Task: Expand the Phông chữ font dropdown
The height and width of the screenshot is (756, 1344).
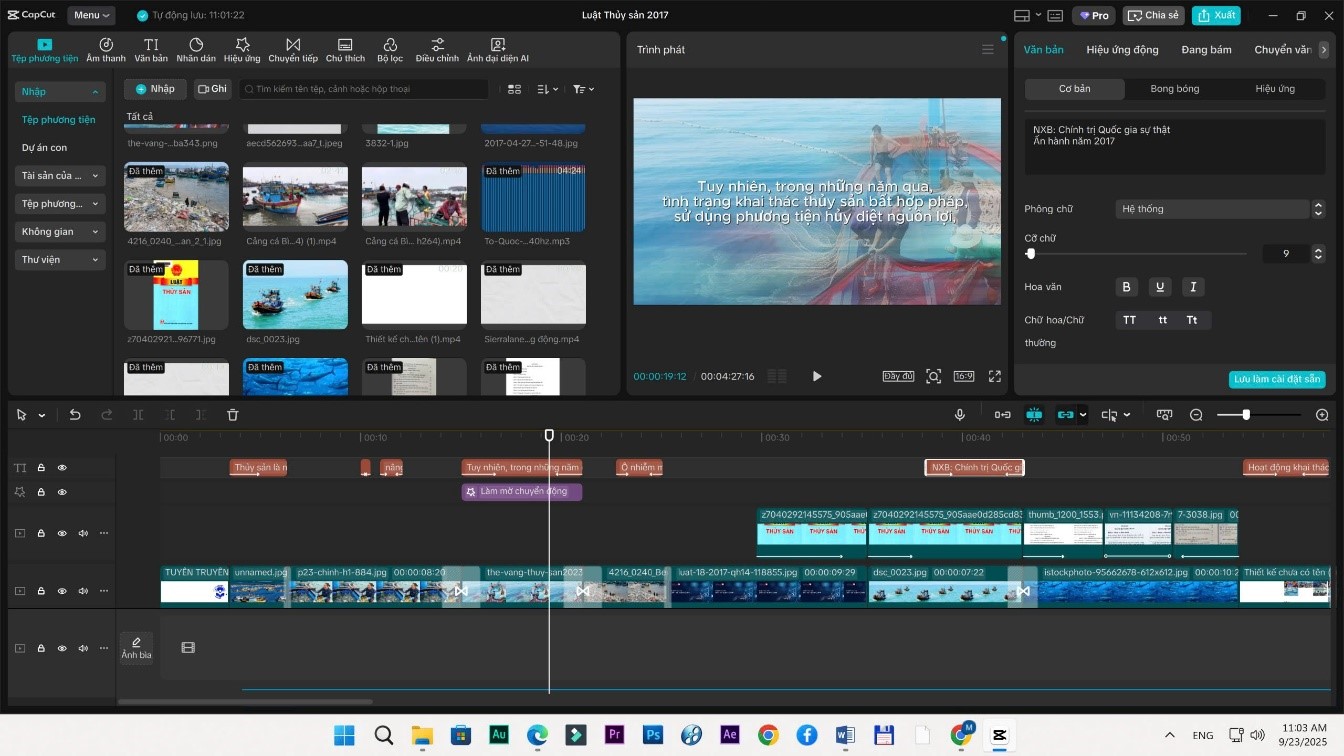Action: (x=1212, y=209)
